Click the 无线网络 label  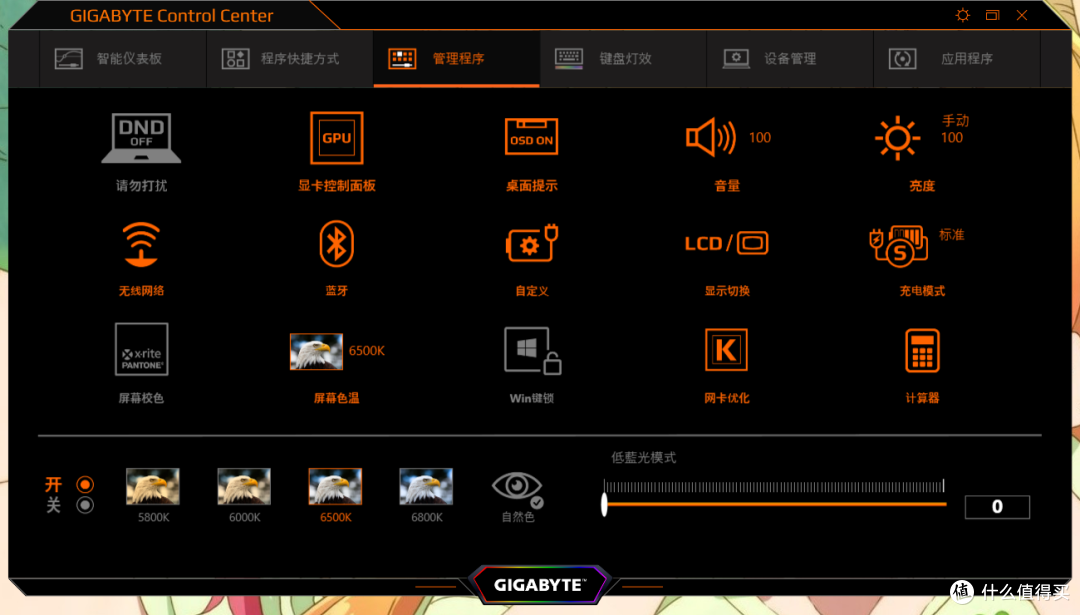point(141,291)
